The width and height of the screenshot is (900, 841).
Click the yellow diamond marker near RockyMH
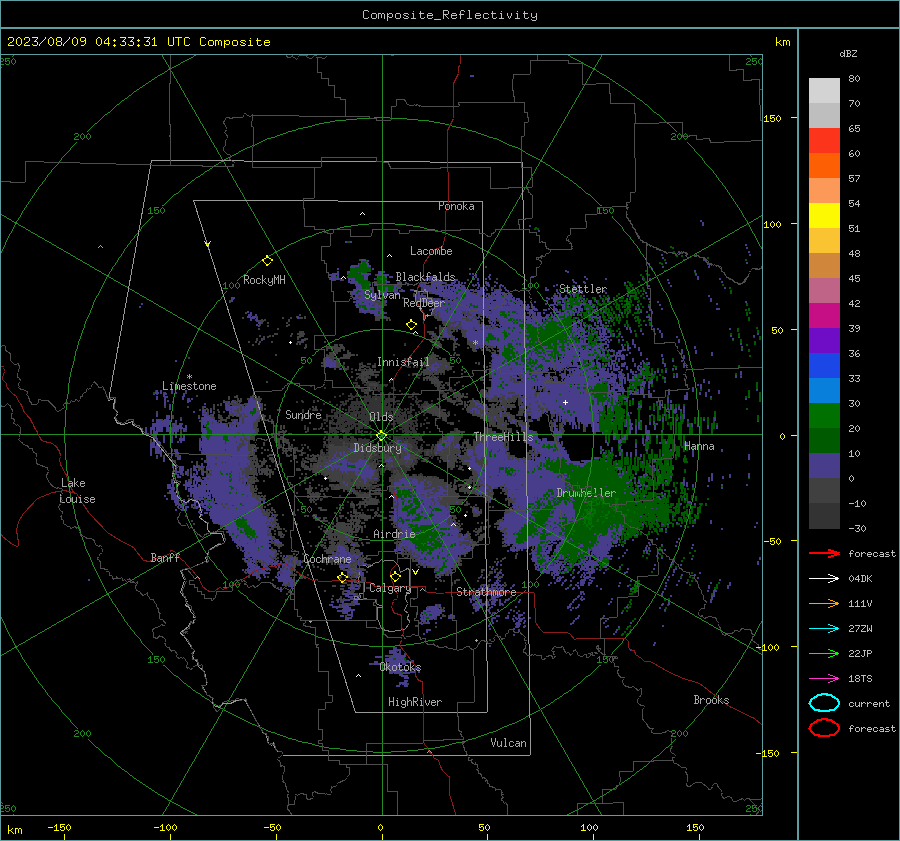pos(267,261)
